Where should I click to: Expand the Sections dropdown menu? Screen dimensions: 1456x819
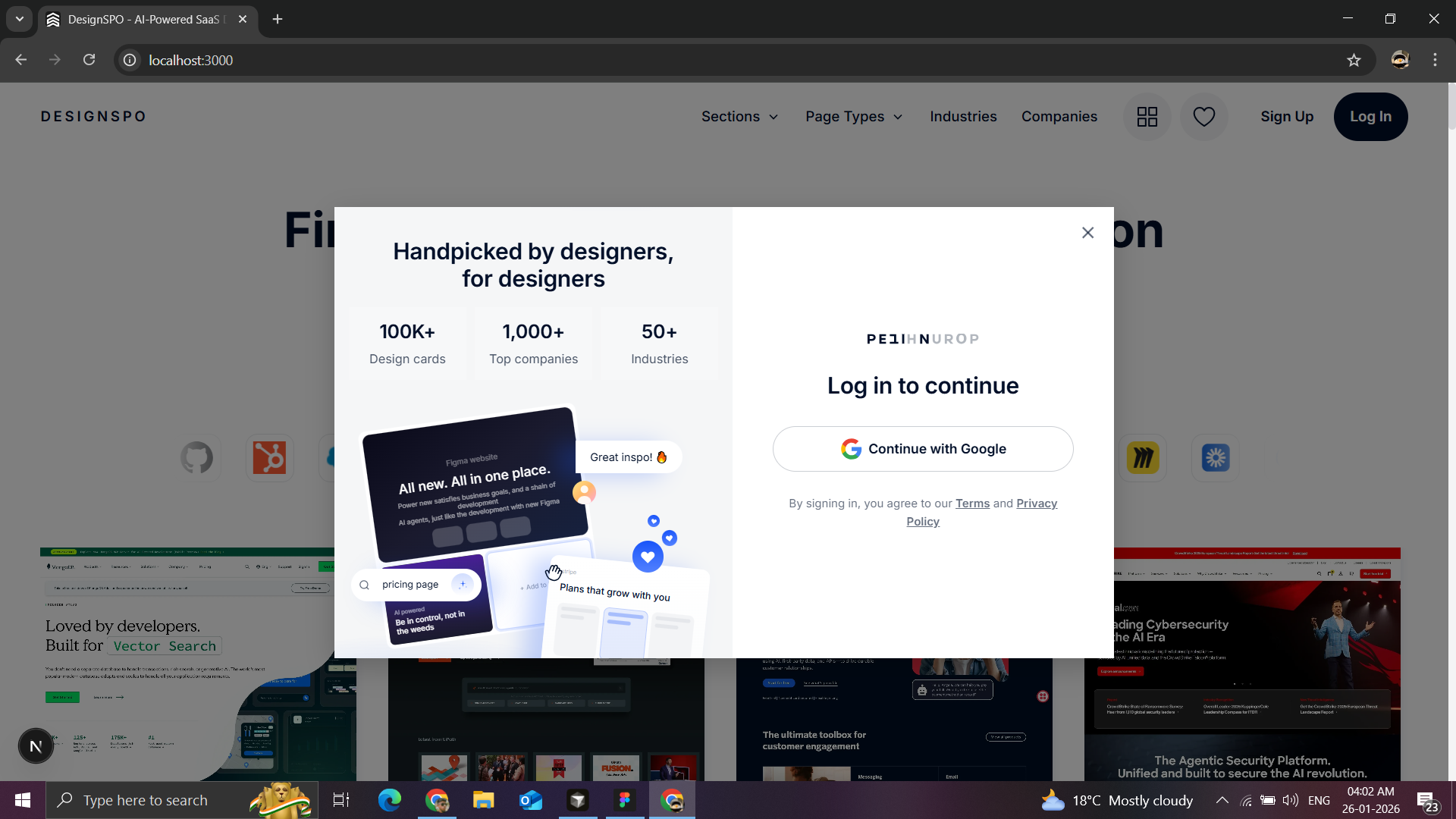[x=739, y=117]
